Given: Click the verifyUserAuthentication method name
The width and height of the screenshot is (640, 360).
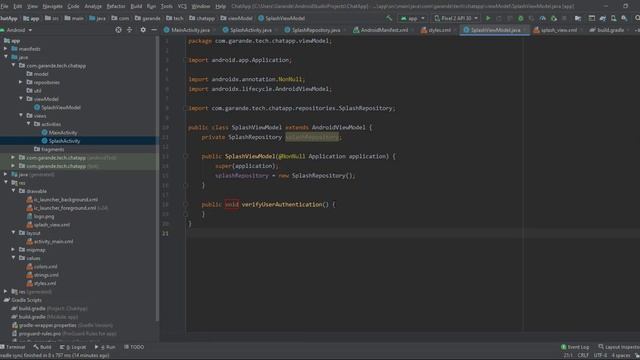Looking at the screenshot, I should (282, 204).
